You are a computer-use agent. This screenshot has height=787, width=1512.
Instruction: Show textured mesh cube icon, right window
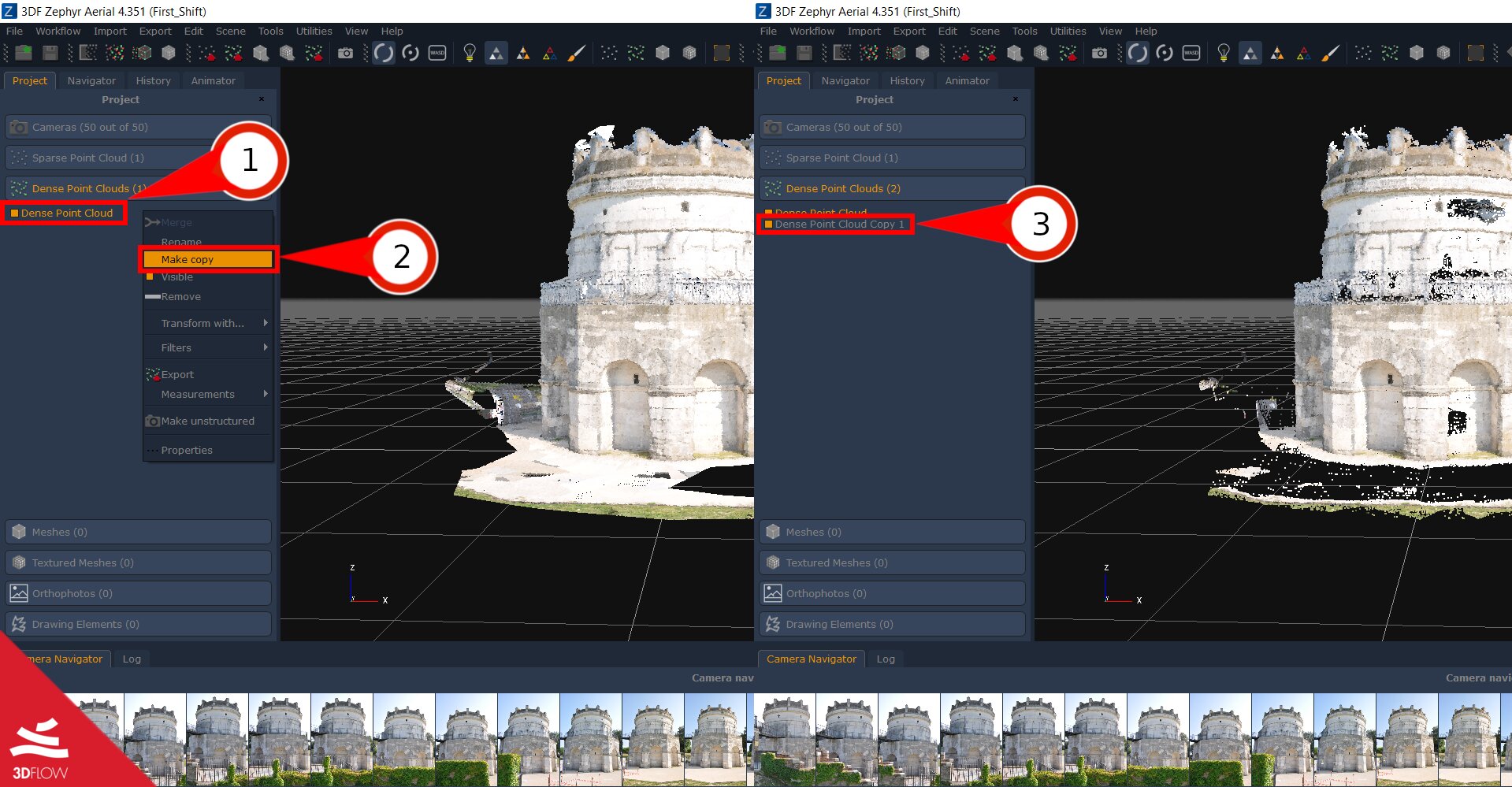pos(1443,53)
